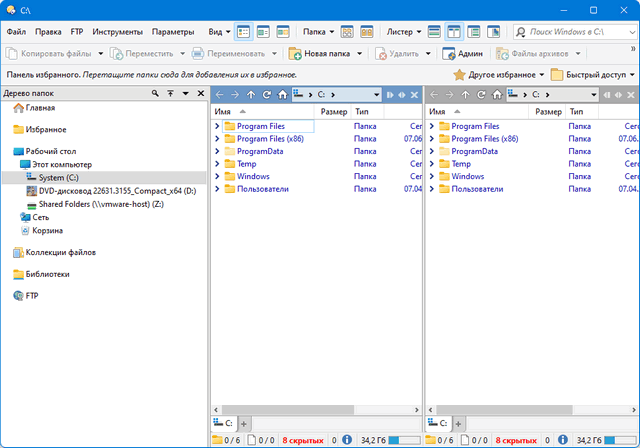Click the Новая папка button
The width and height of the screenshot is (640, 448).
320,53
